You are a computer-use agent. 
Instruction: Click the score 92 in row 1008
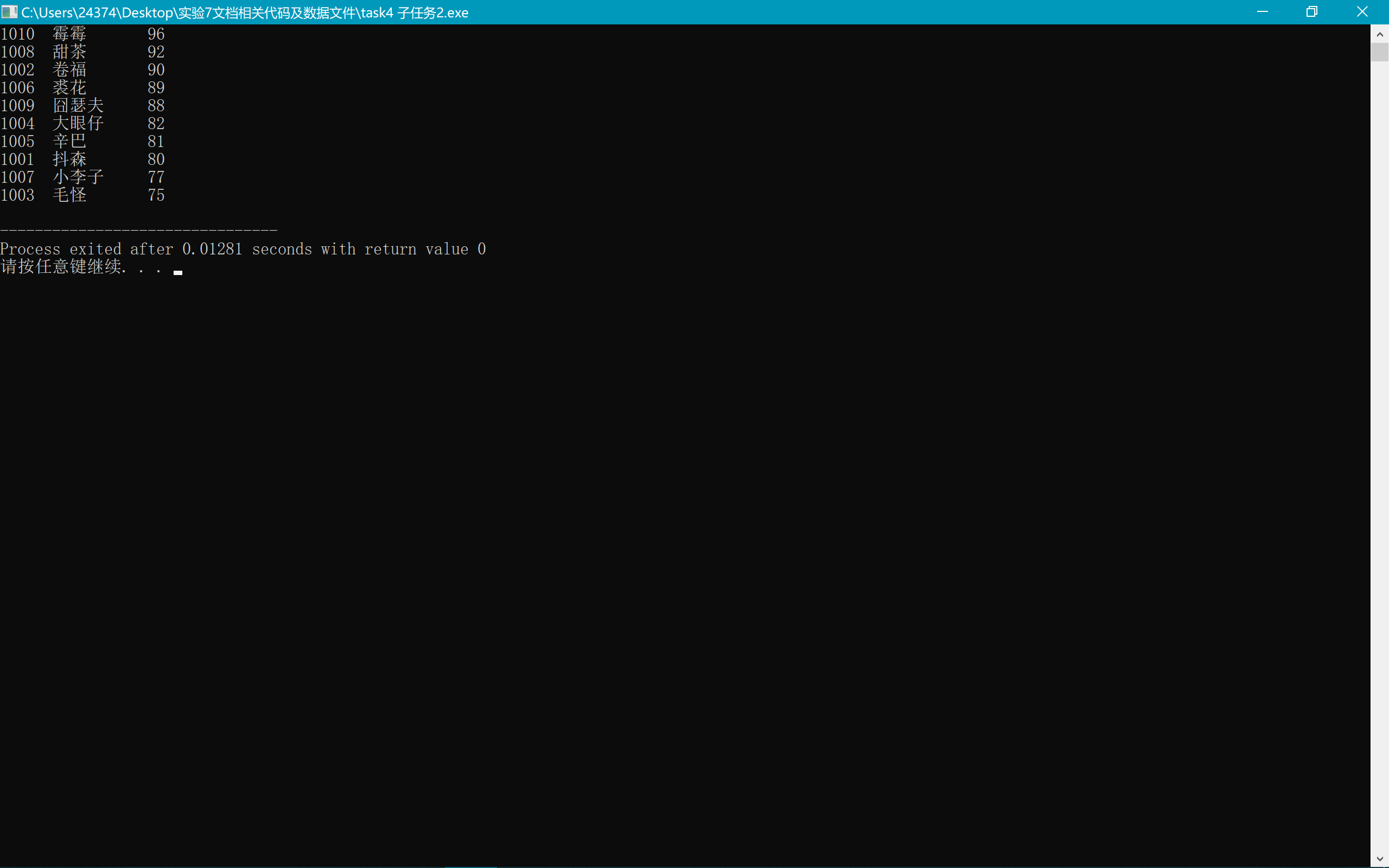pos(156,52)
